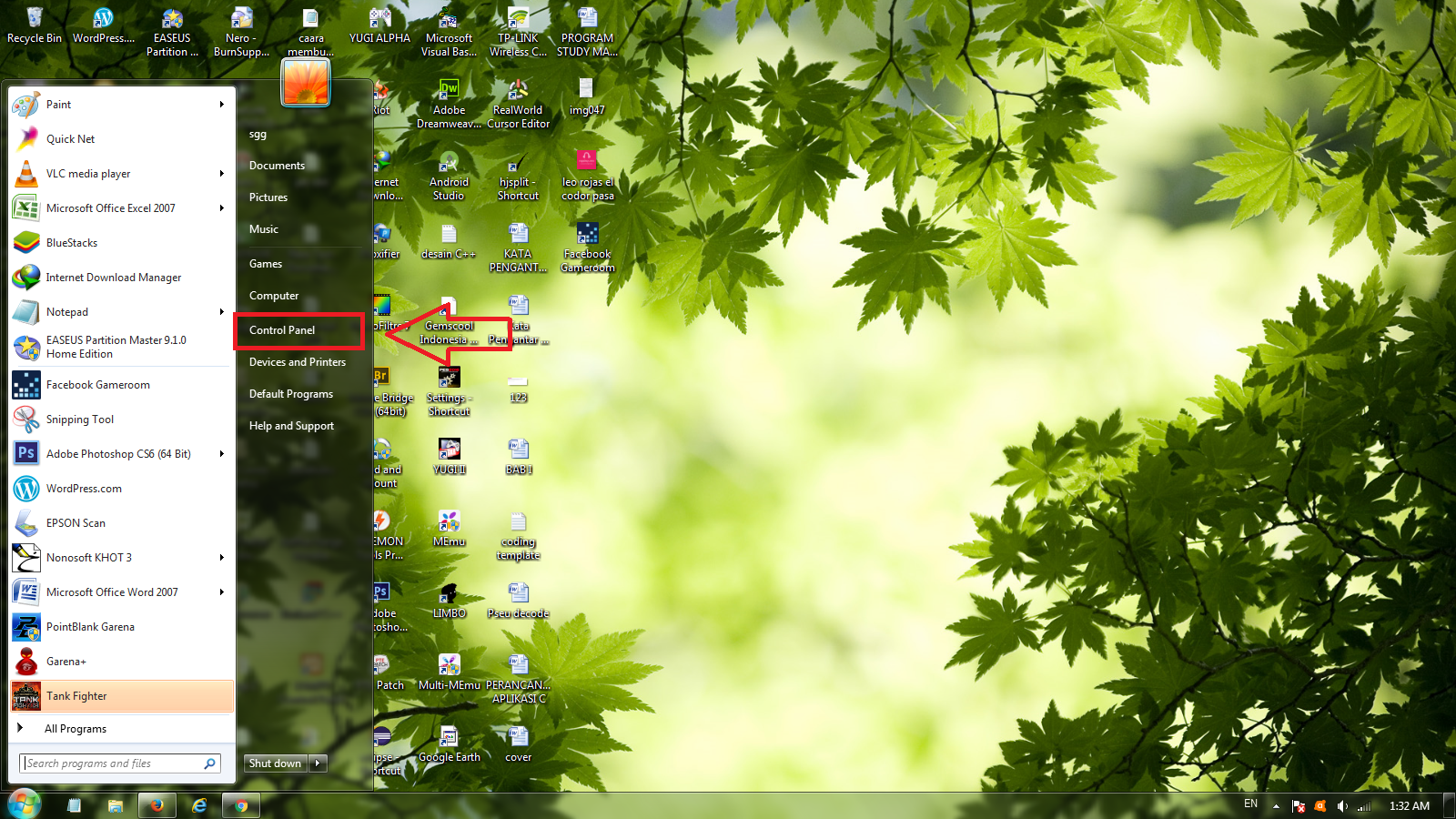Select the YUGI ALPHA desktop icon
1456x819 pixels.
379,25
